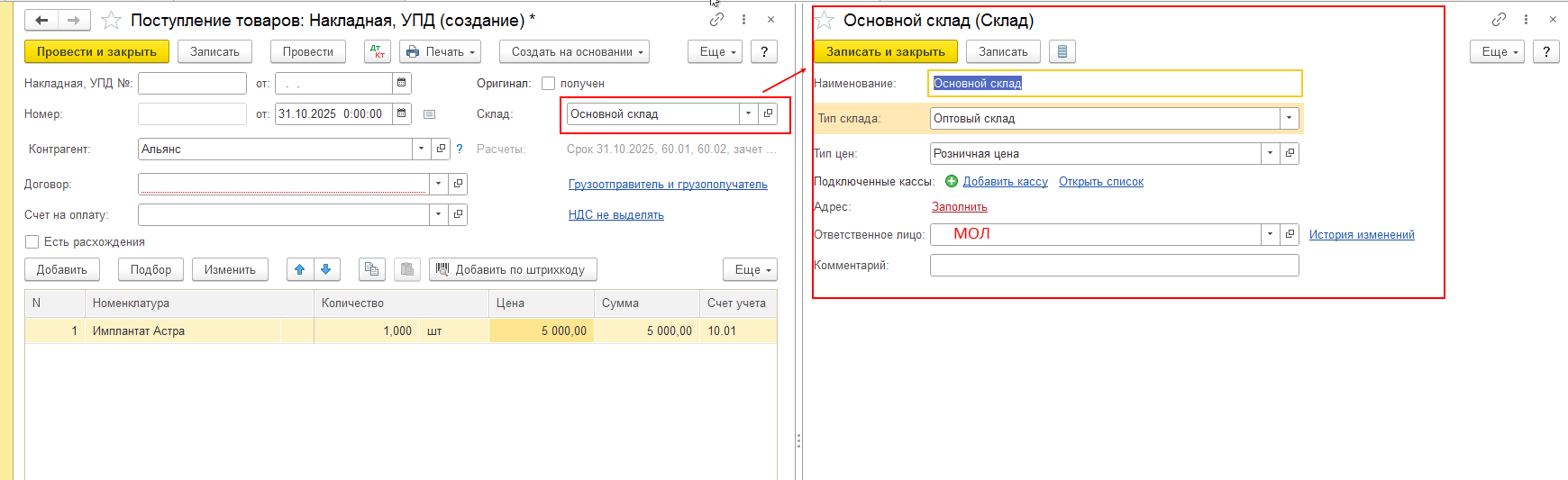Click Провести и закрыть button

[96, 51]
